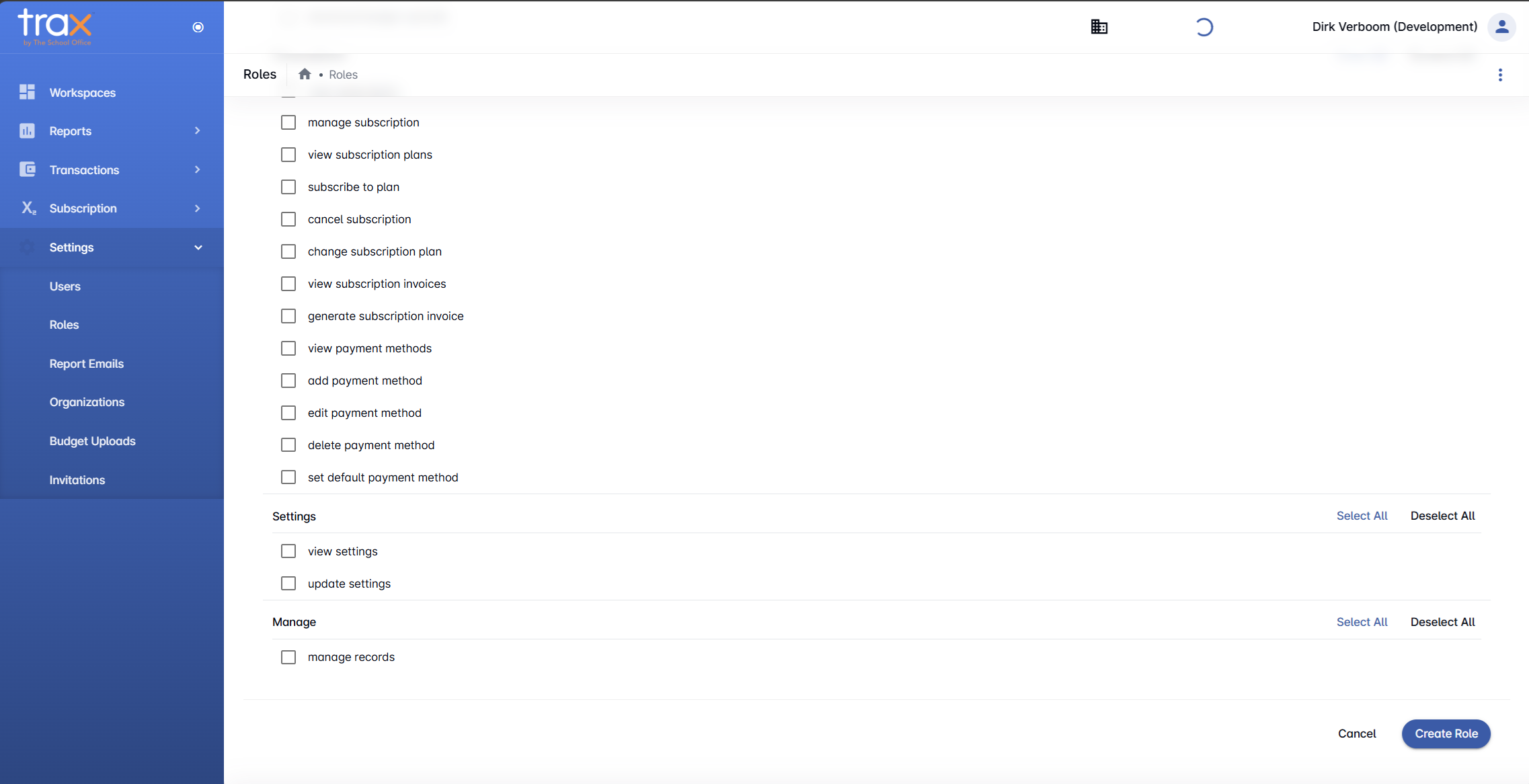The width and height of the screenshot is (1529, 784).
Task: Open the user profile avatar
Action: coord(1501,27)
